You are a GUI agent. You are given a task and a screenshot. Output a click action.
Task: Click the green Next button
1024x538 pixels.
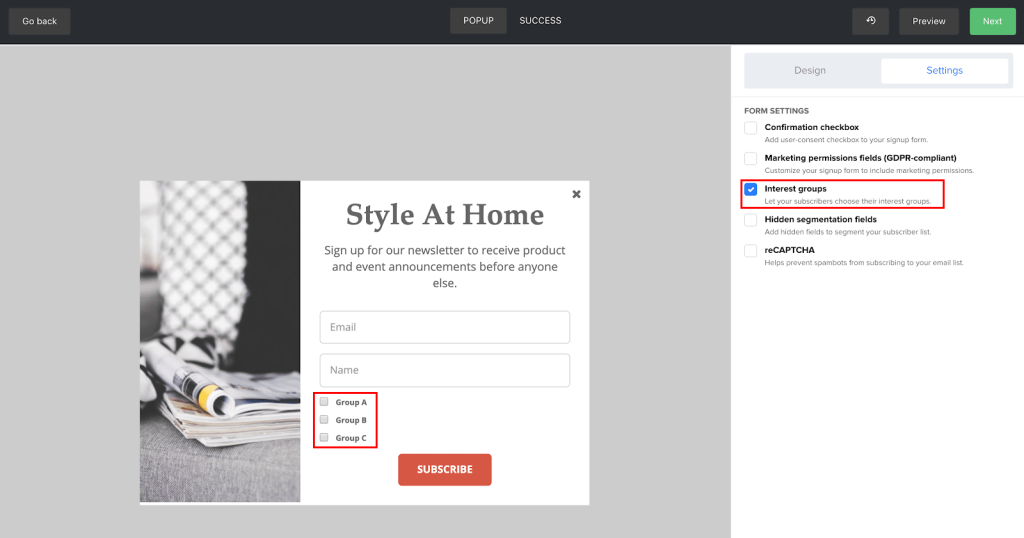point(992,21)
